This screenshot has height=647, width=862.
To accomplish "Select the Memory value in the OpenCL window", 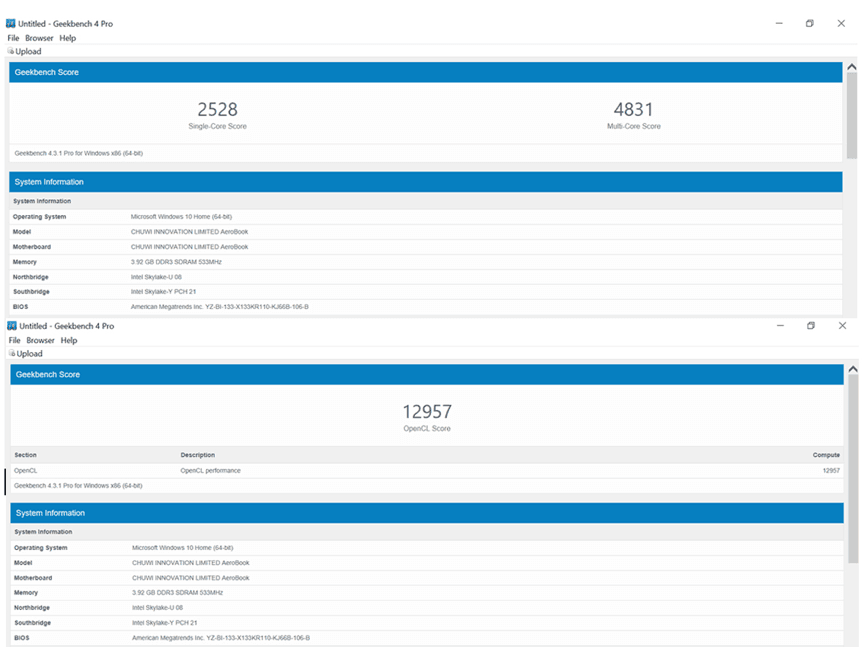I will tap(178, 593).
